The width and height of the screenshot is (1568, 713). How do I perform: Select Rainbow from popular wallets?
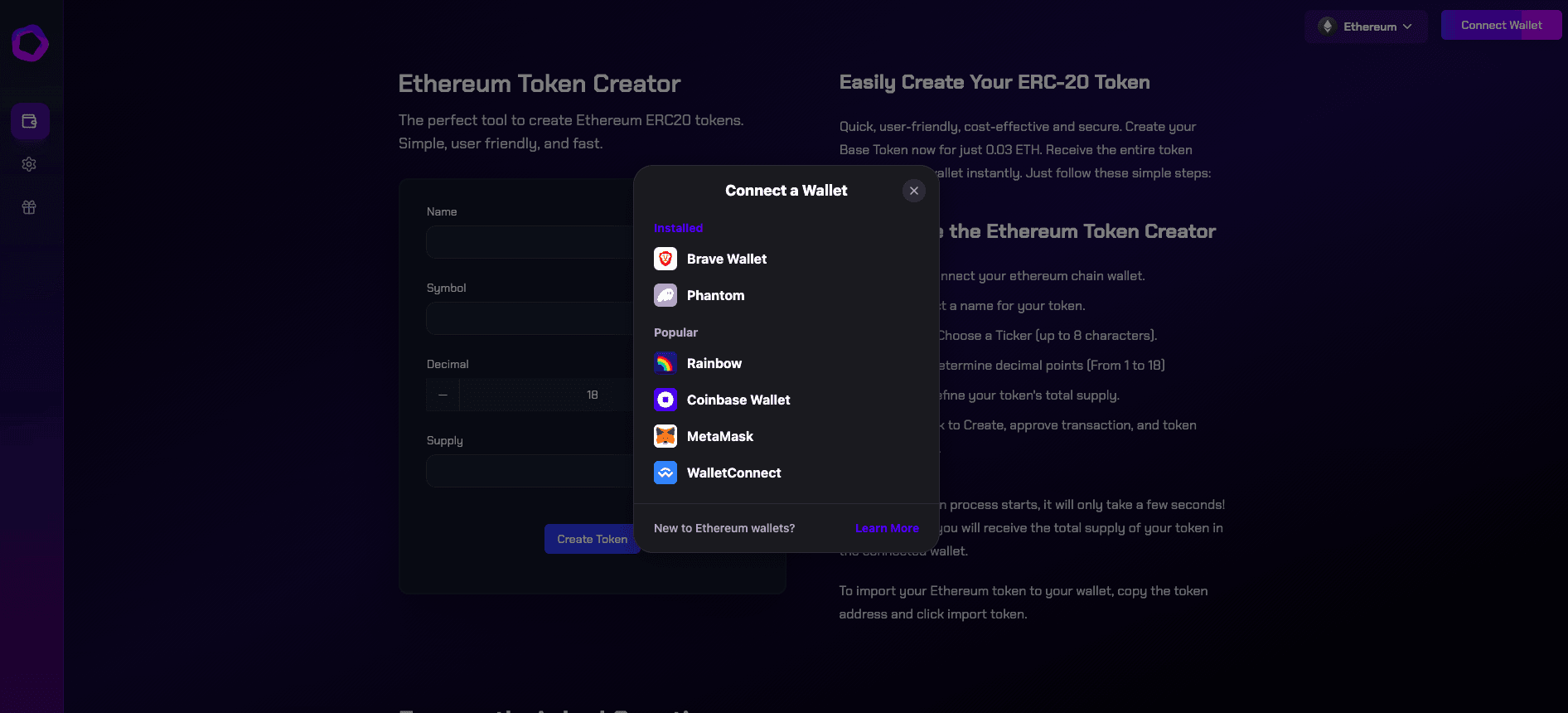pyautogui.click(x=786, y=364)
